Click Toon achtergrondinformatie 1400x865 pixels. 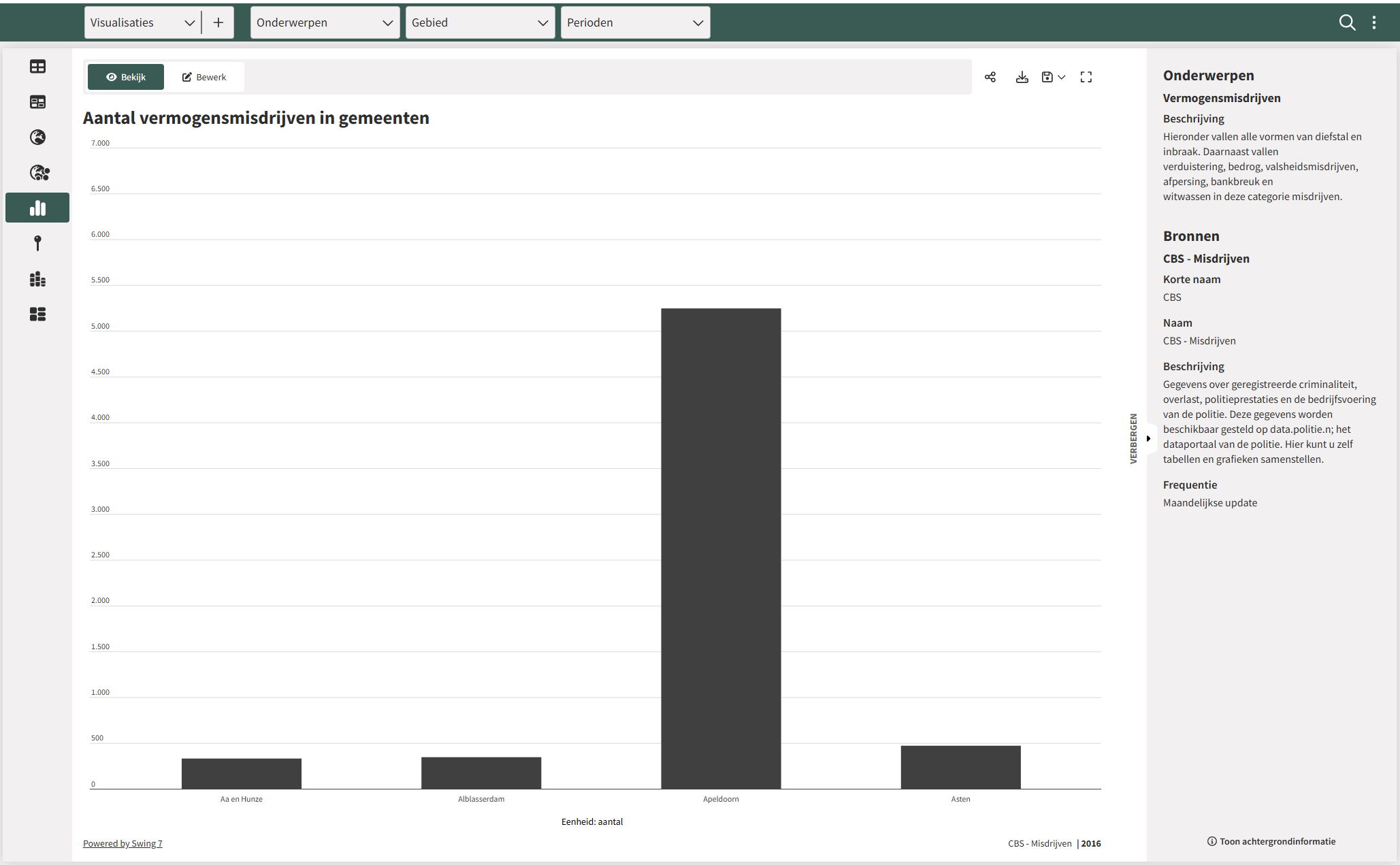pyautogui.click(x=1277, y=841)
